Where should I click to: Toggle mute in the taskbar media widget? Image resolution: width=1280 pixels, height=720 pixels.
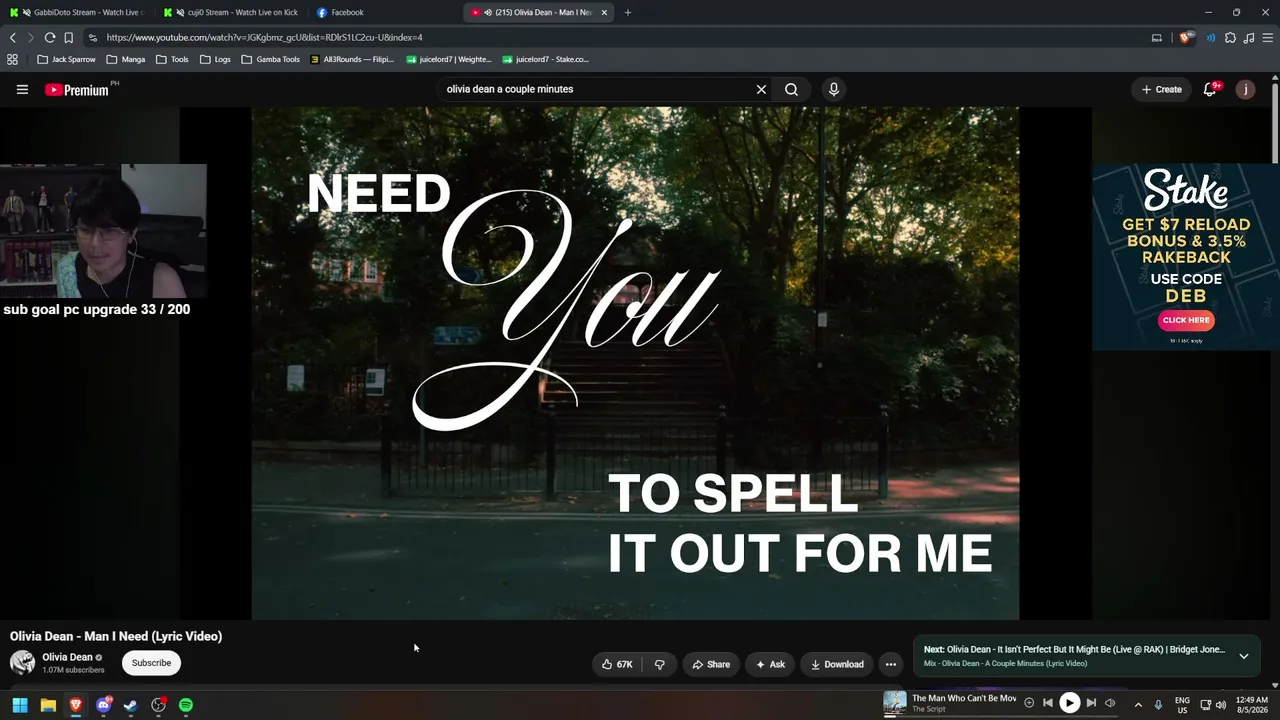point(1110,703)
